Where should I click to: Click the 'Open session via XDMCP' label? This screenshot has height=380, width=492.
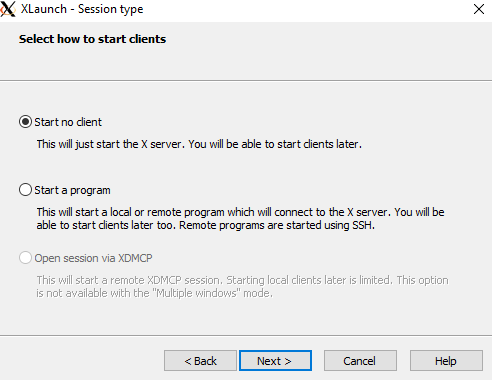pyautogui.click(x=93, y=258)
